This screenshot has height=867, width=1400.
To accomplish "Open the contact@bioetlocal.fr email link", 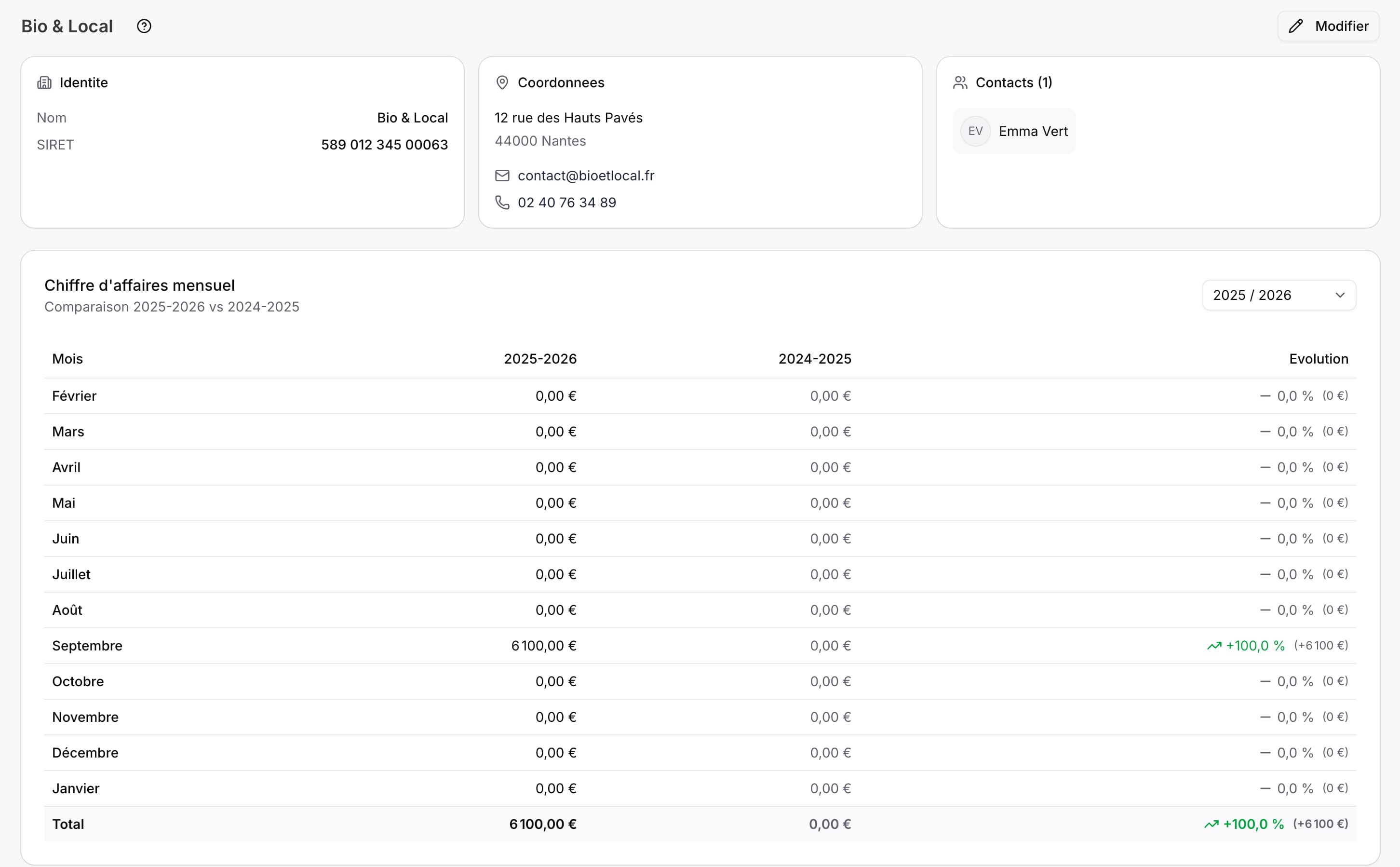I will point(585,176).
